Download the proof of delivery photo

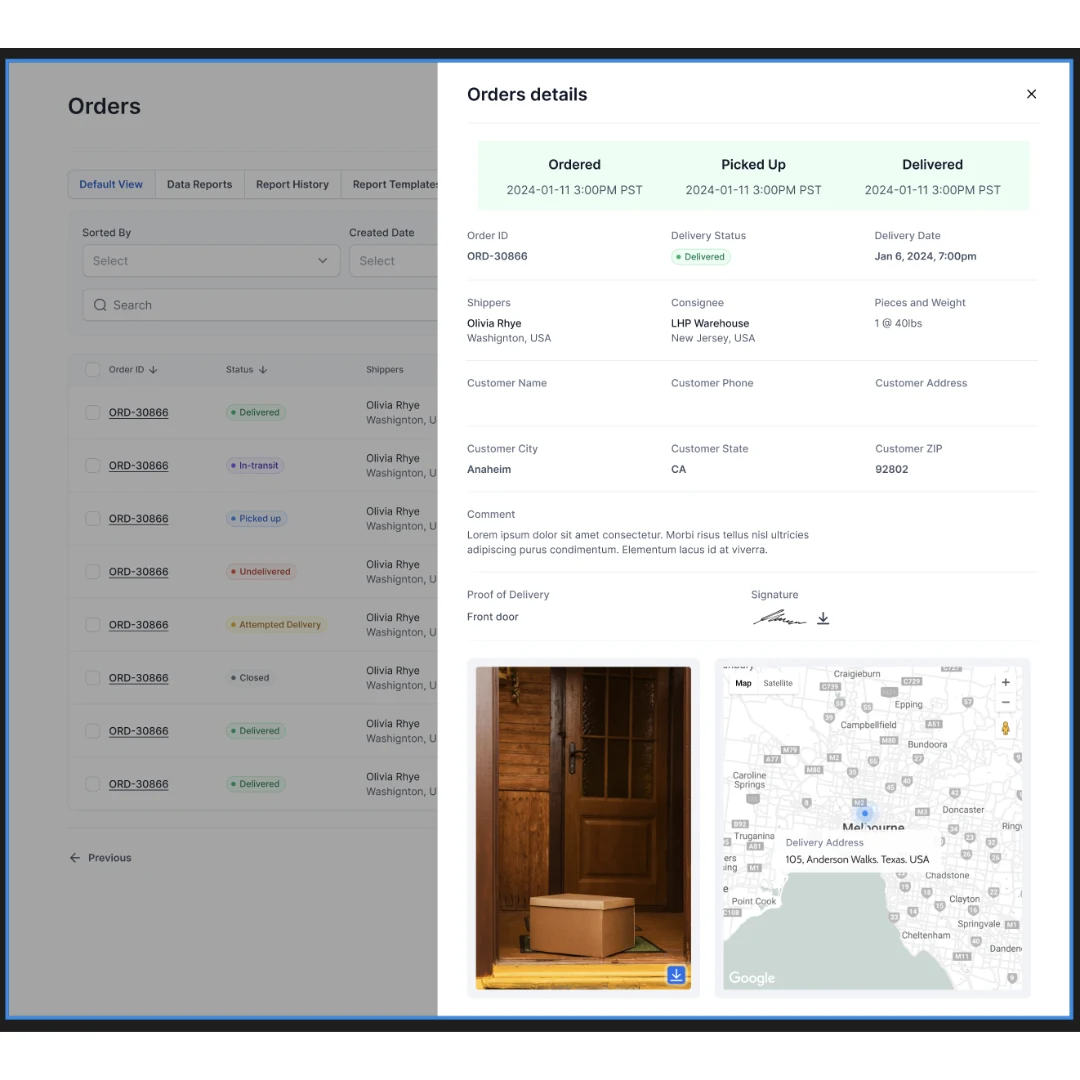pyautogui.click(x=676, y=975)
